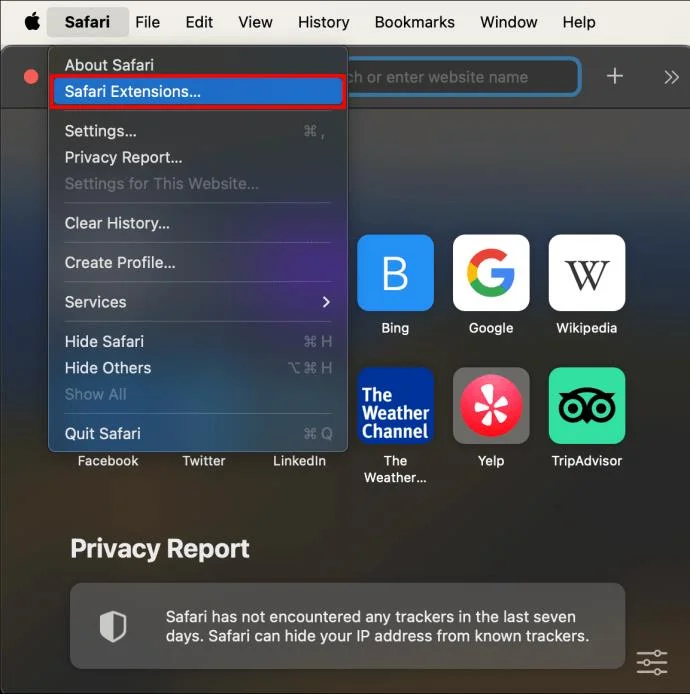The image size is (690, 694).
Task: Open the Yelp favorite icon
Action: pyautogui.click(x=491, y=406)
